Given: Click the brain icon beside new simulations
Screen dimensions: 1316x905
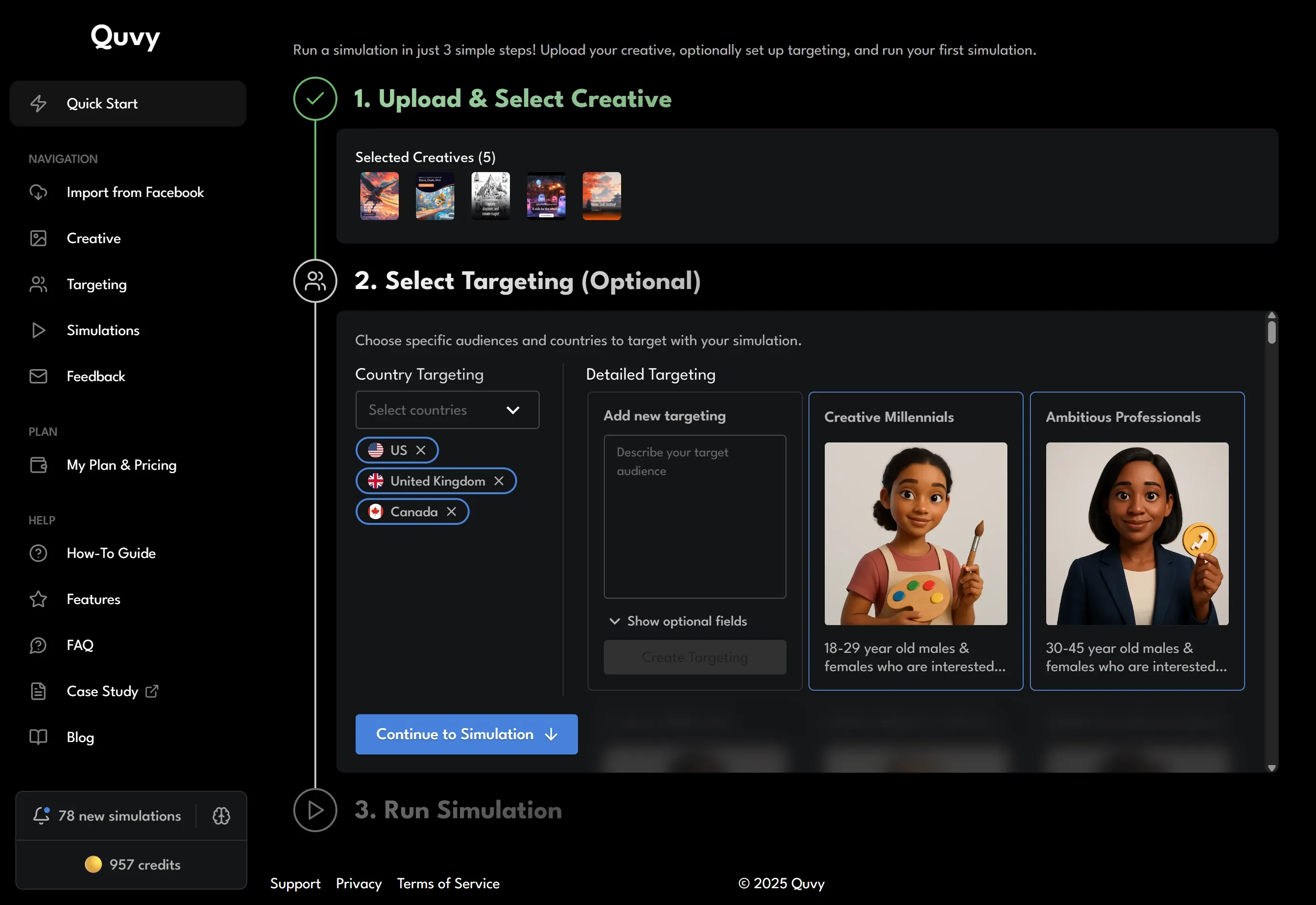Looking at the screenshot, I should [x=221, y=815].
